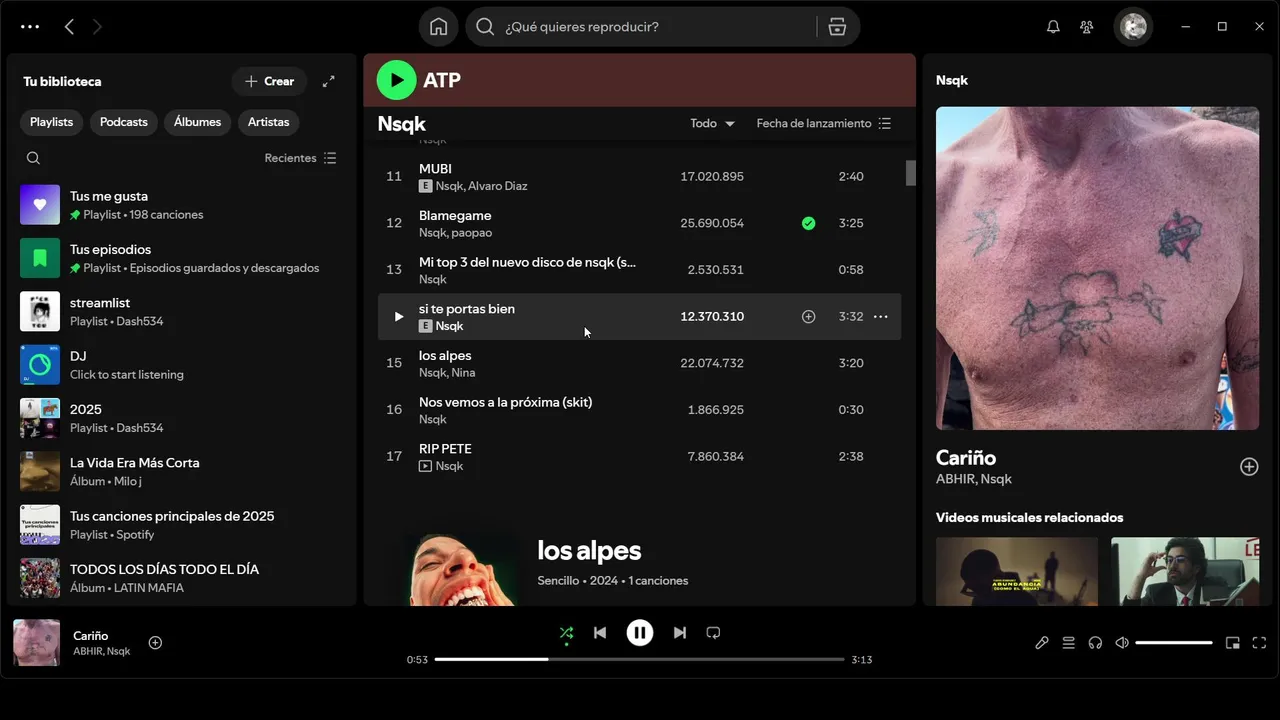The image size is (1280, 720).
Task: Pause the current song
Action: click(x=640, y=633)
